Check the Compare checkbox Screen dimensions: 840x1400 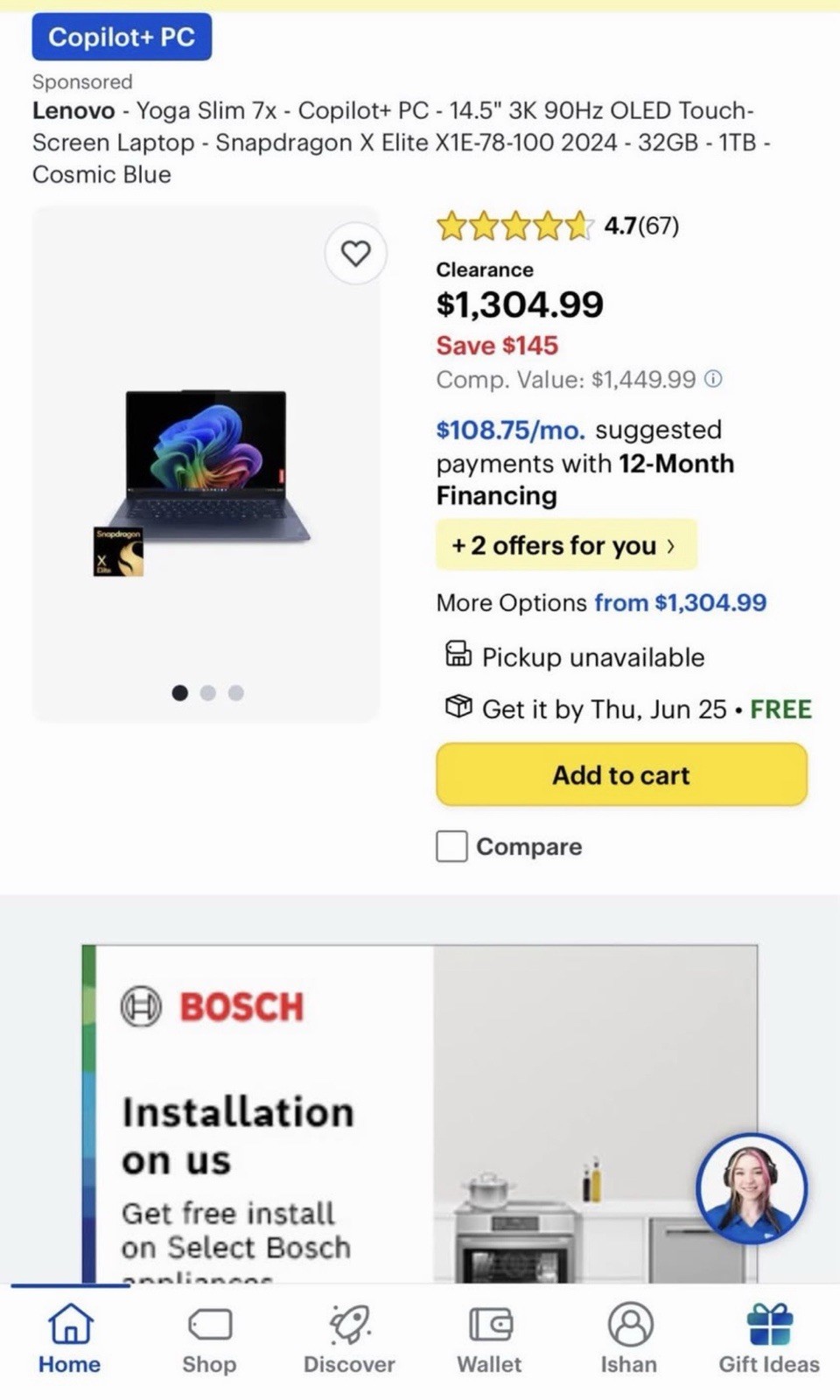point(451,846)
